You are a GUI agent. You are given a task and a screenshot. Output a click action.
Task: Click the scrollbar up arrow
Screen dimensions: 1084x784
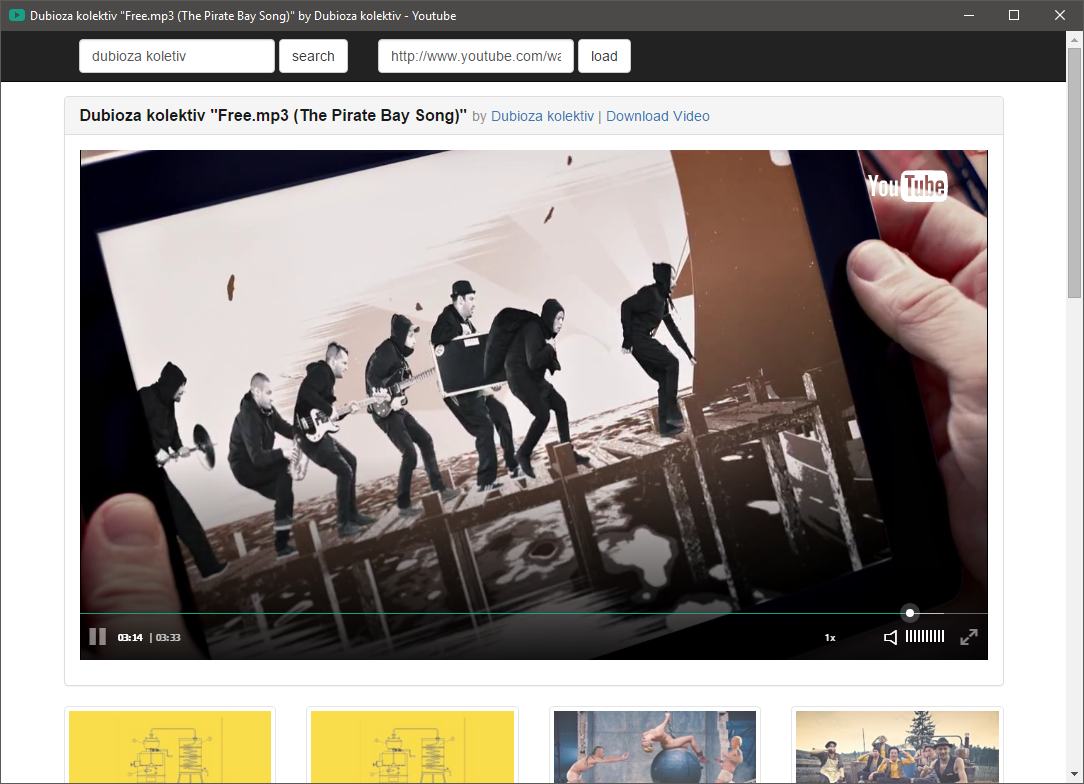[1074, 39]
